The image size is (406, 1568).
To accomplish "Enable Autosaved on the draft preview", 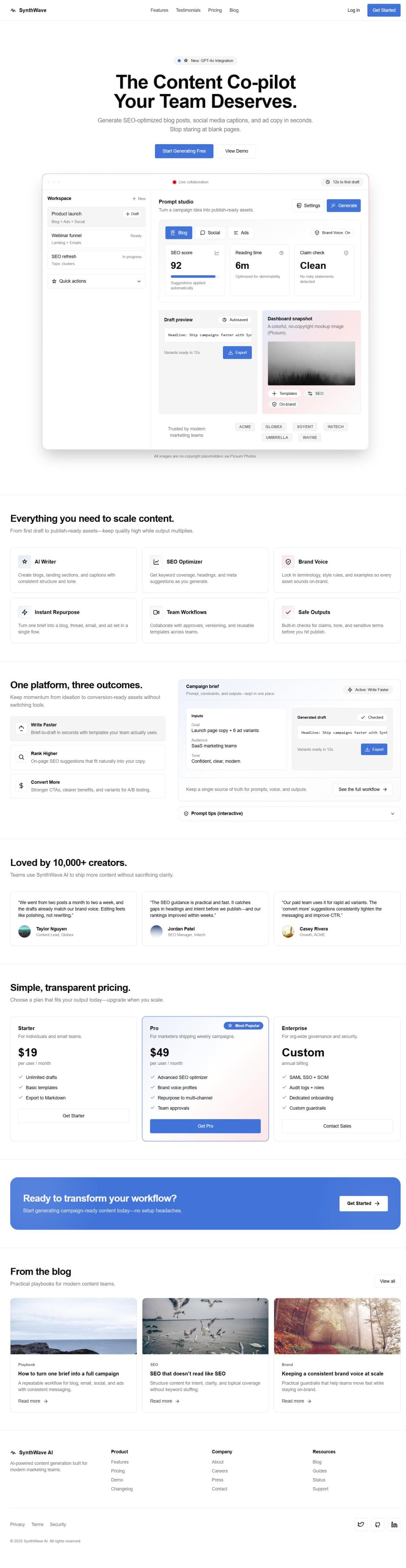I will click(x=235, y=320).
